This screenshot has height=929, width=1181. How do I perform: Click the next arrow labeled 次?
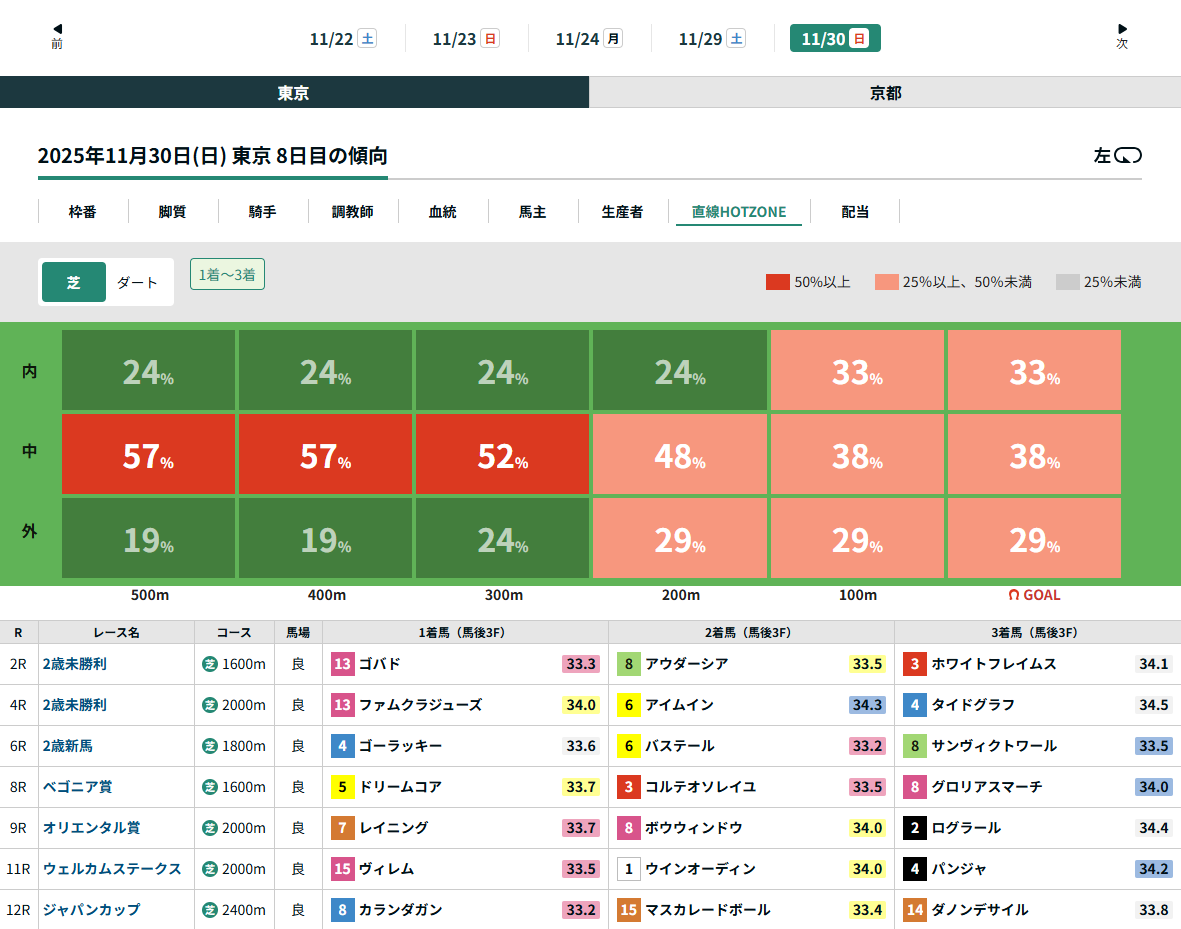(1122, 36)
